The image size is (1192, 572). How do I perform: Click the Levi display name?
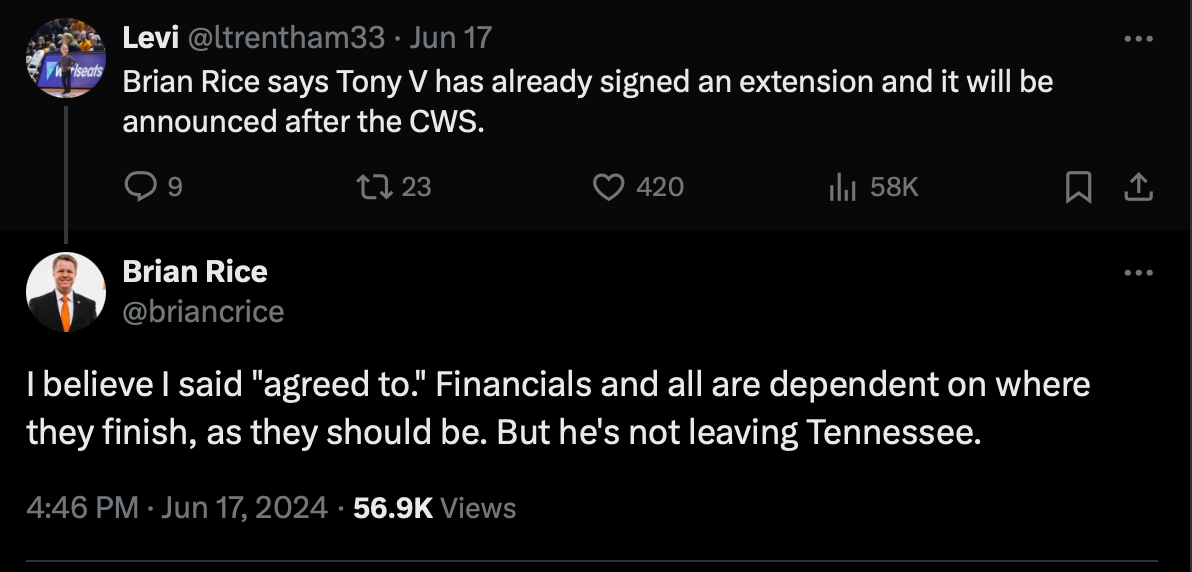point(151,38)
